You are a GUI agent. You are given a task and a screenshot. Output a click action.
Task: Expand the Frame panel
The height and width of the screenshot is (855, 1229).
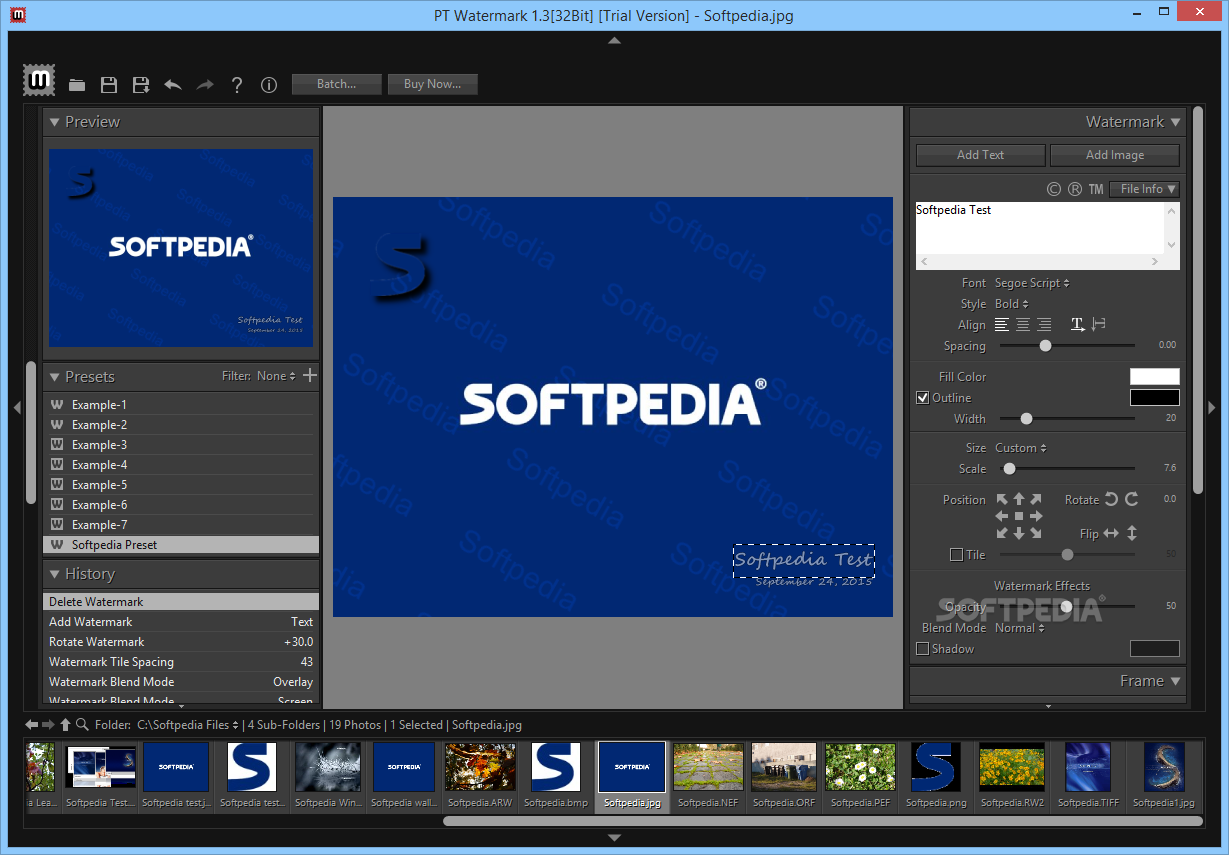(1175, 681)
